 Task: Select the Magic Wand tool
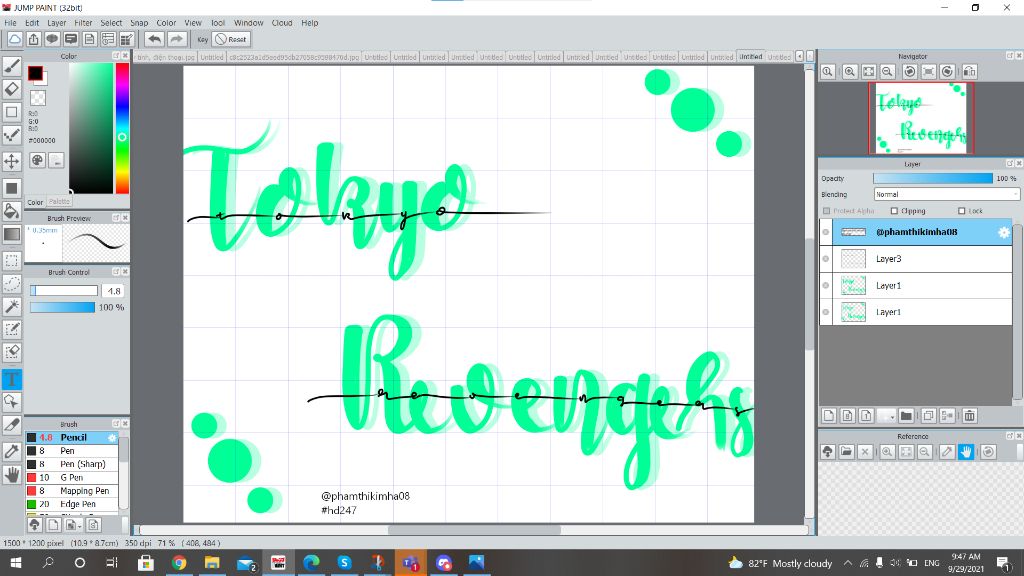click(x=12, y=306)
